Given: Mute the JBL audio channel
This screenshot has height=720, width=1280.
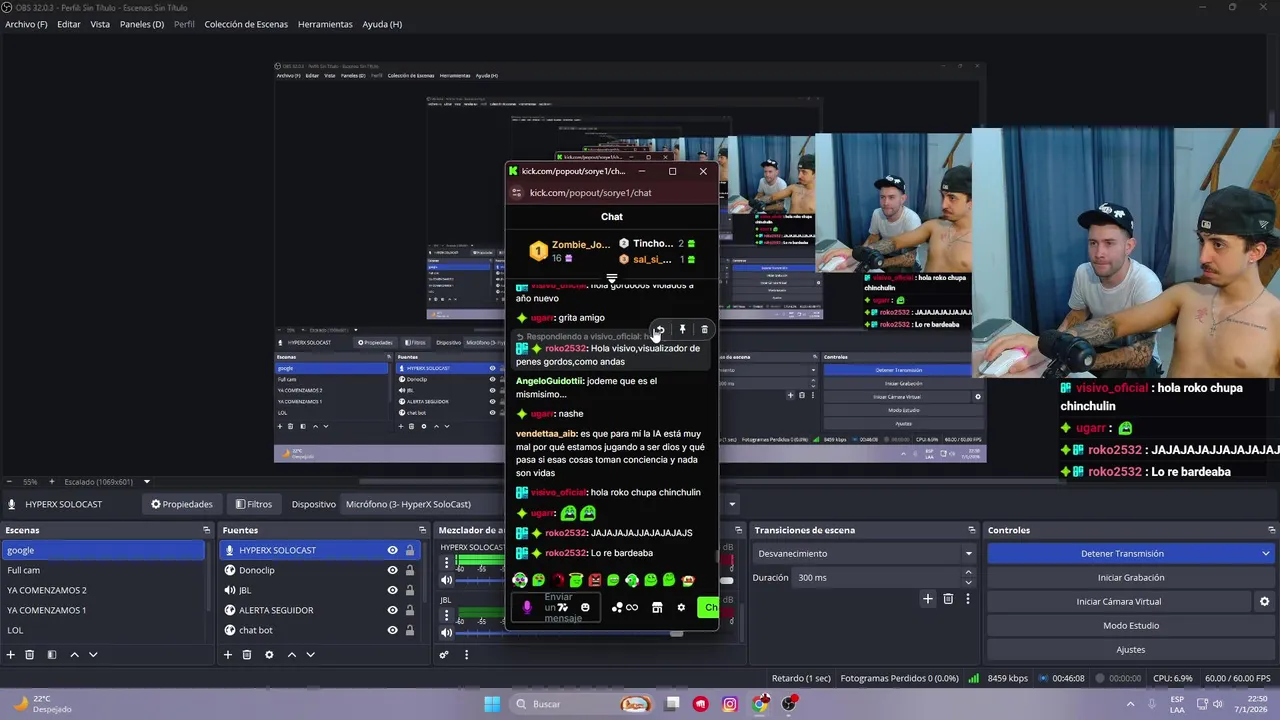Looking at the screenshot, I should pos(446,633).
